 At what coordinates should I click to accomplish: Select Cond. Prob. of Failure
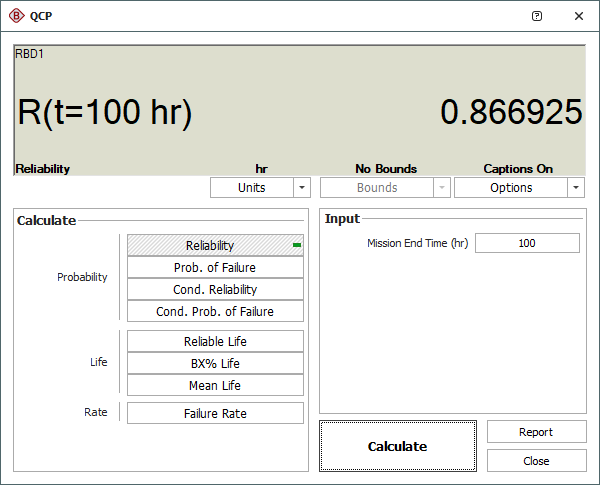(x=215, y=312)
